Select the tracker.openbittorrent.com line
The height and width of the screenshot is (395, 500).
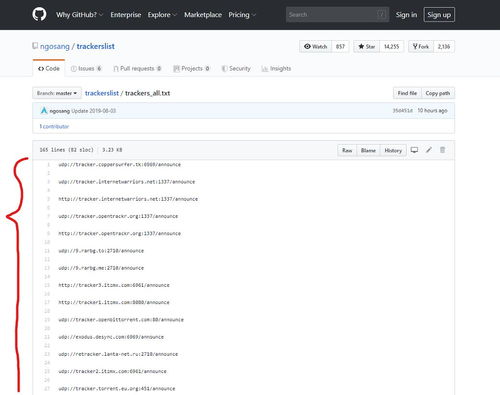[x=121, y=320]
